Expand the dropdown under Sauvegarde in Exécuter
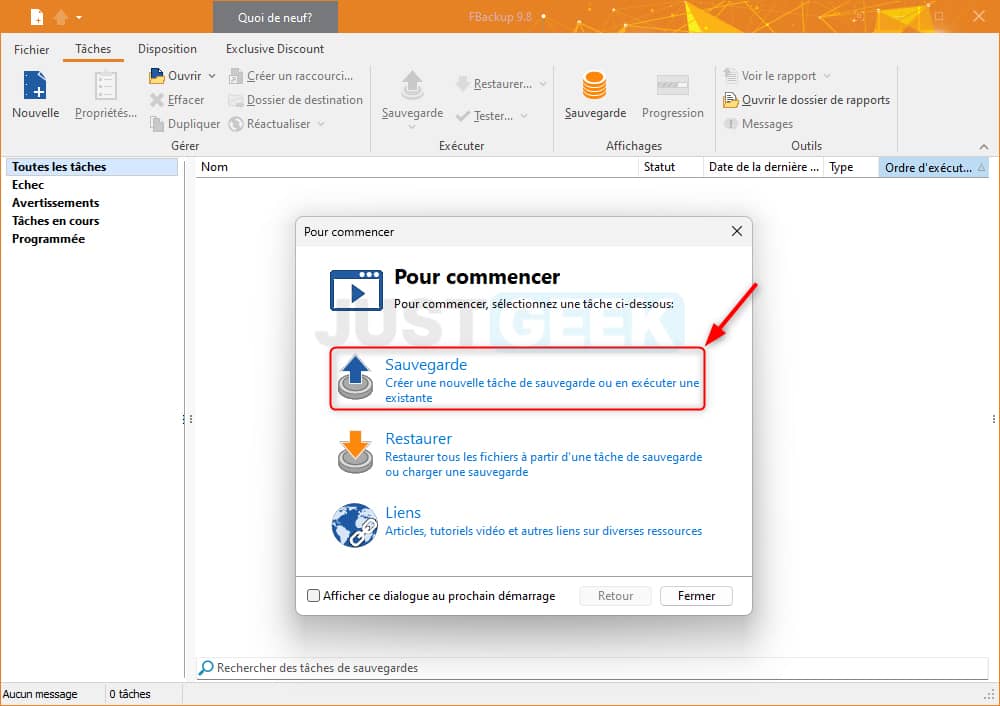This screenshot has height=706, width=1000. pyautogui.click(x=412, y=127)
